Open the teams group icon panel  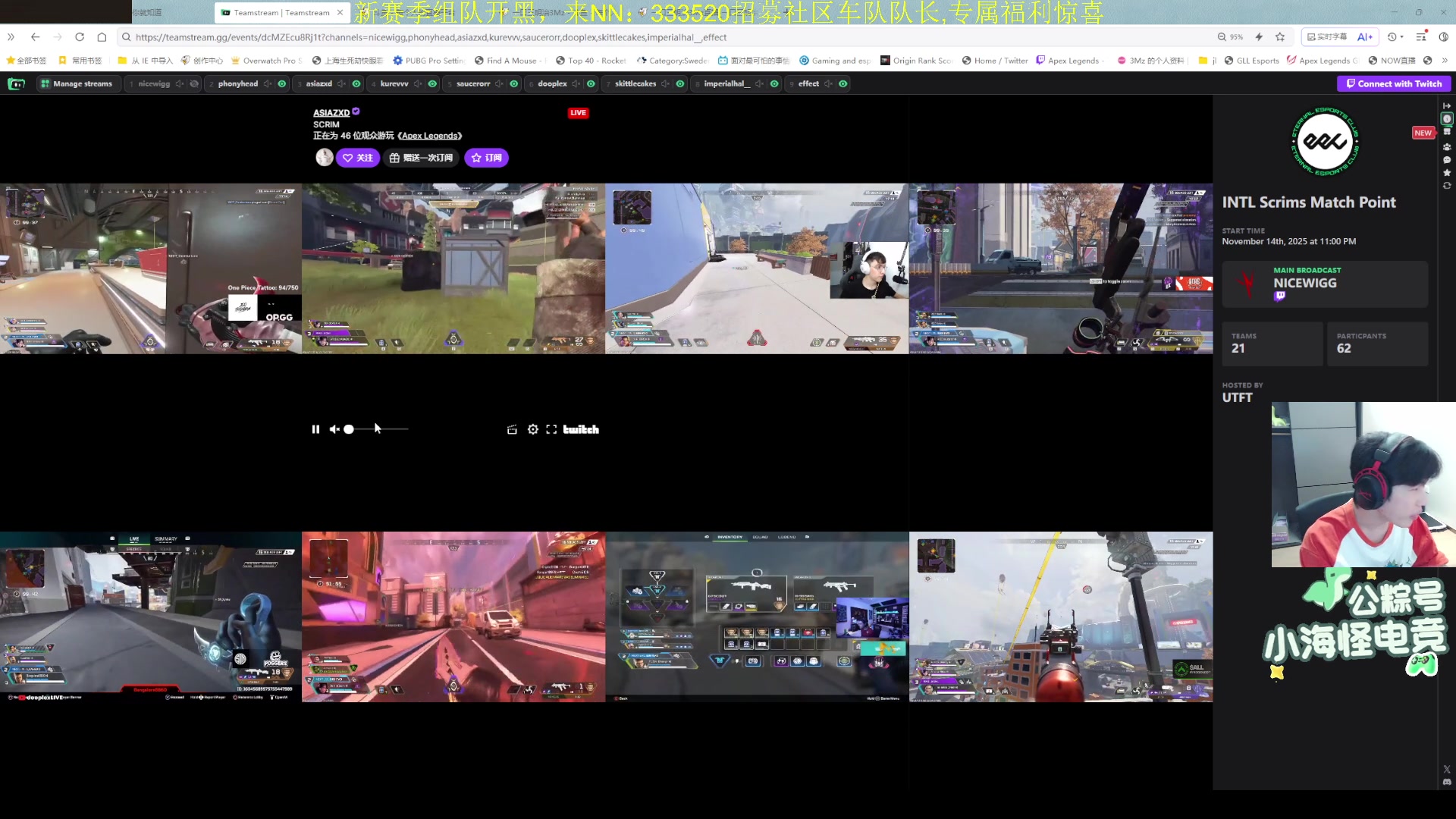[1446, 146]
